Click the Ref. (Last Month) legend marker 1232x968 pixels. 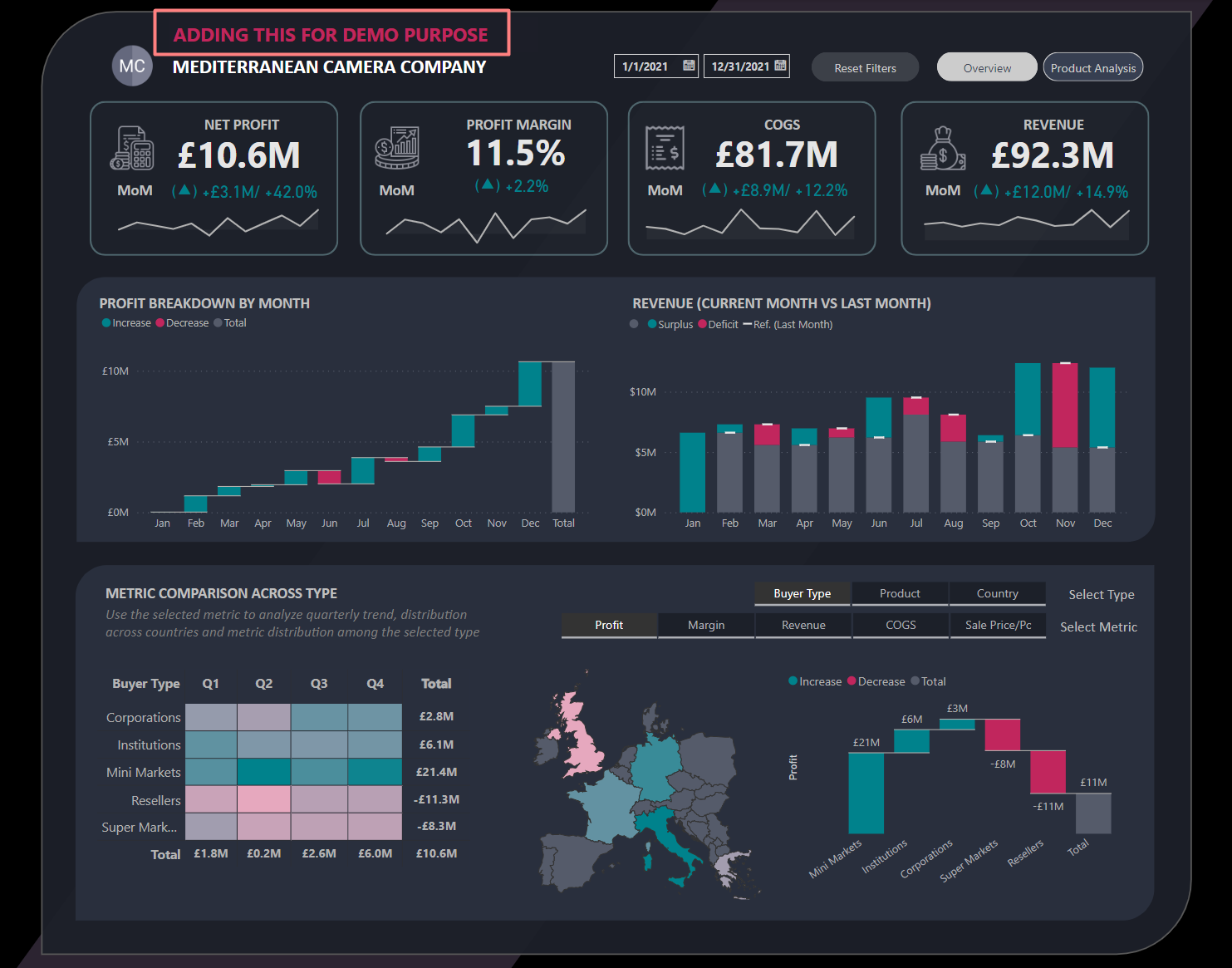(x=747, y=324)
